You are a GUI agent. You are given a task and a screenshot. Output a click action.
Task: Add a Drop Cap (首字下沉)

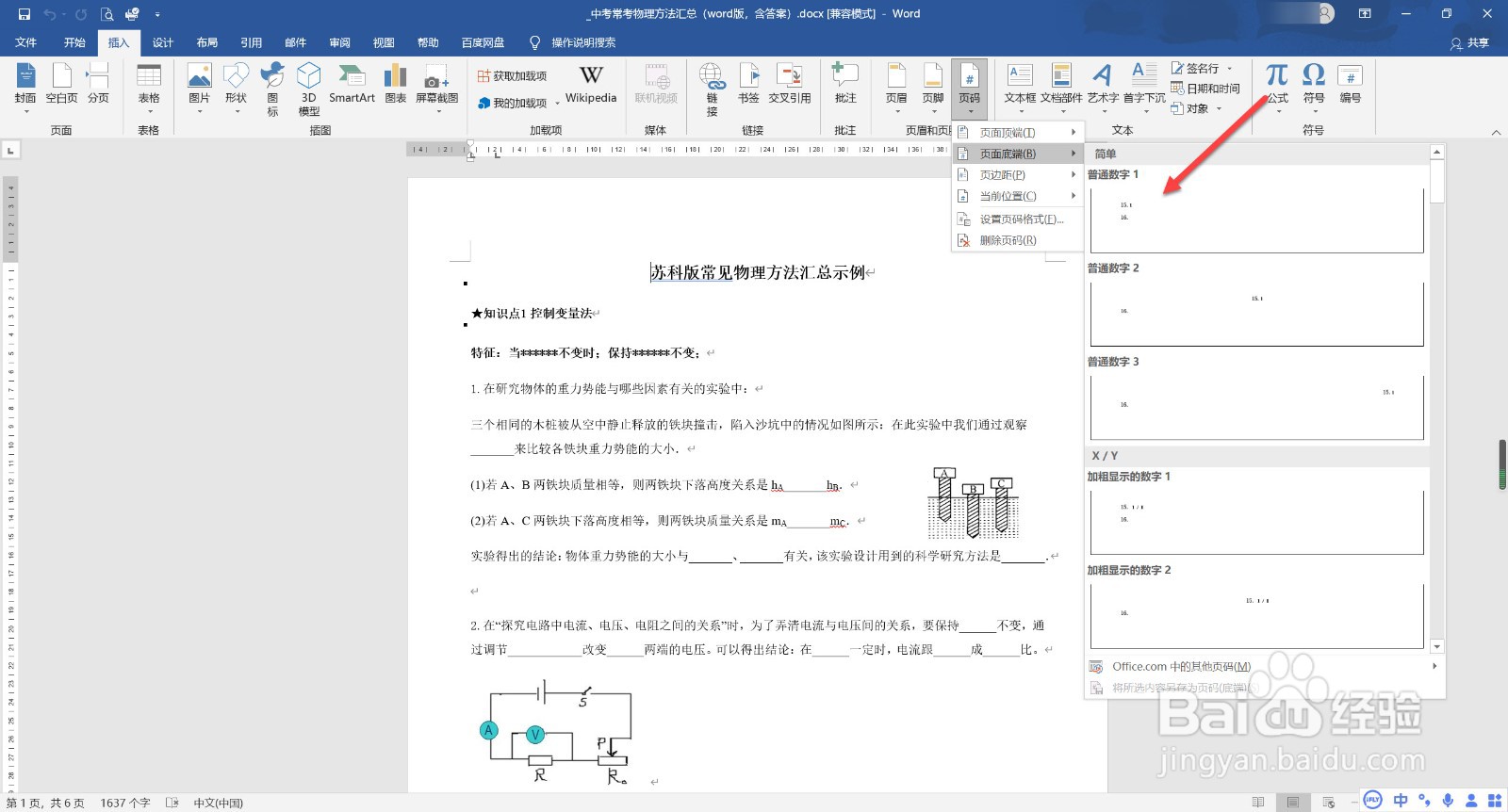[1144, 87]
